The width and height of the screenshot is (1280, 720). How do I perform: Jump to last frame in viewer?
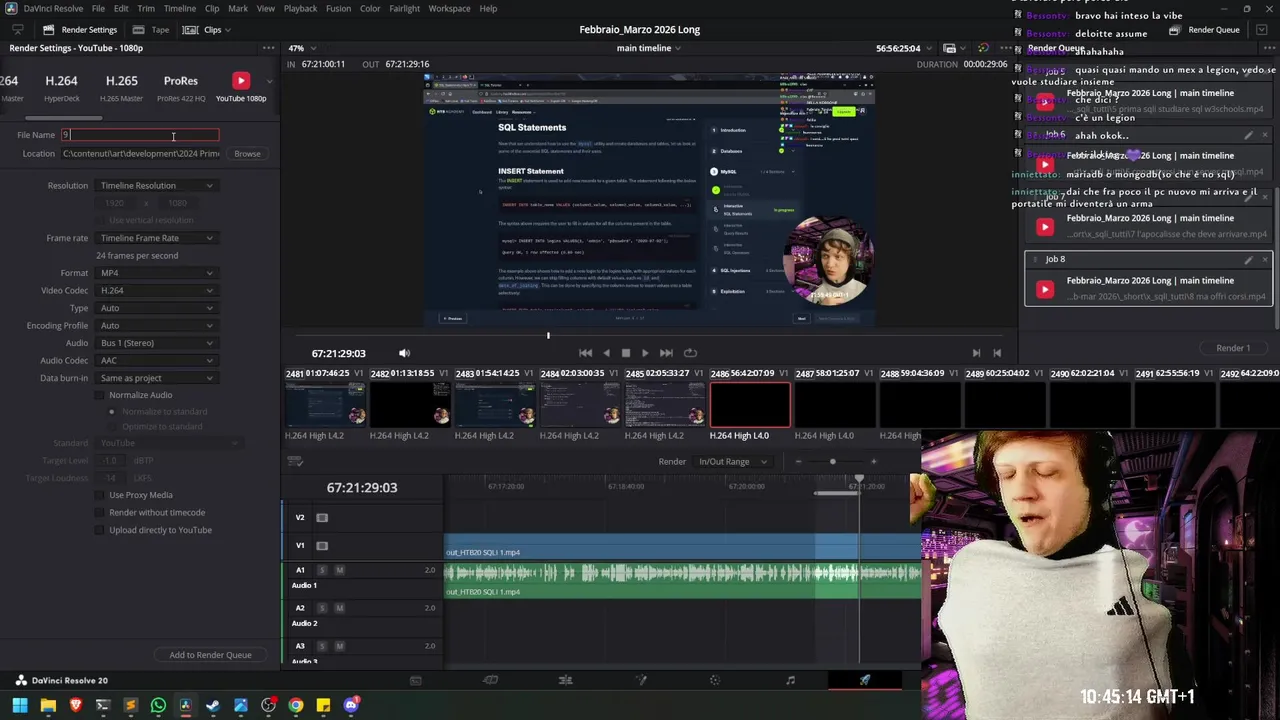coord(666,353)
